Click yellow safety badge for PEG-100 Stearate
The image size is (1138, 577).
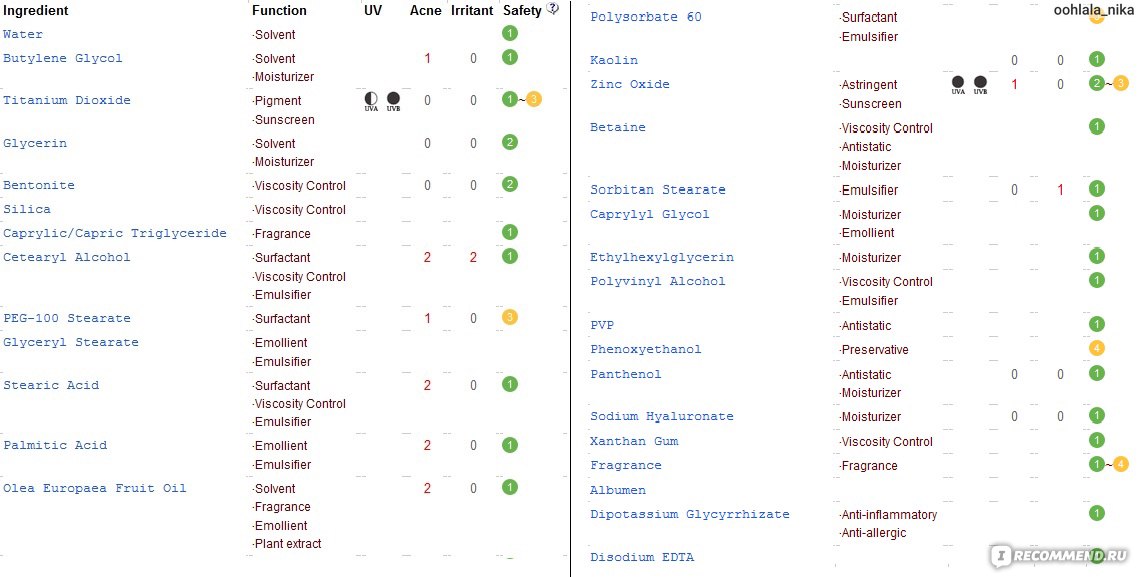tap(510, 317)
